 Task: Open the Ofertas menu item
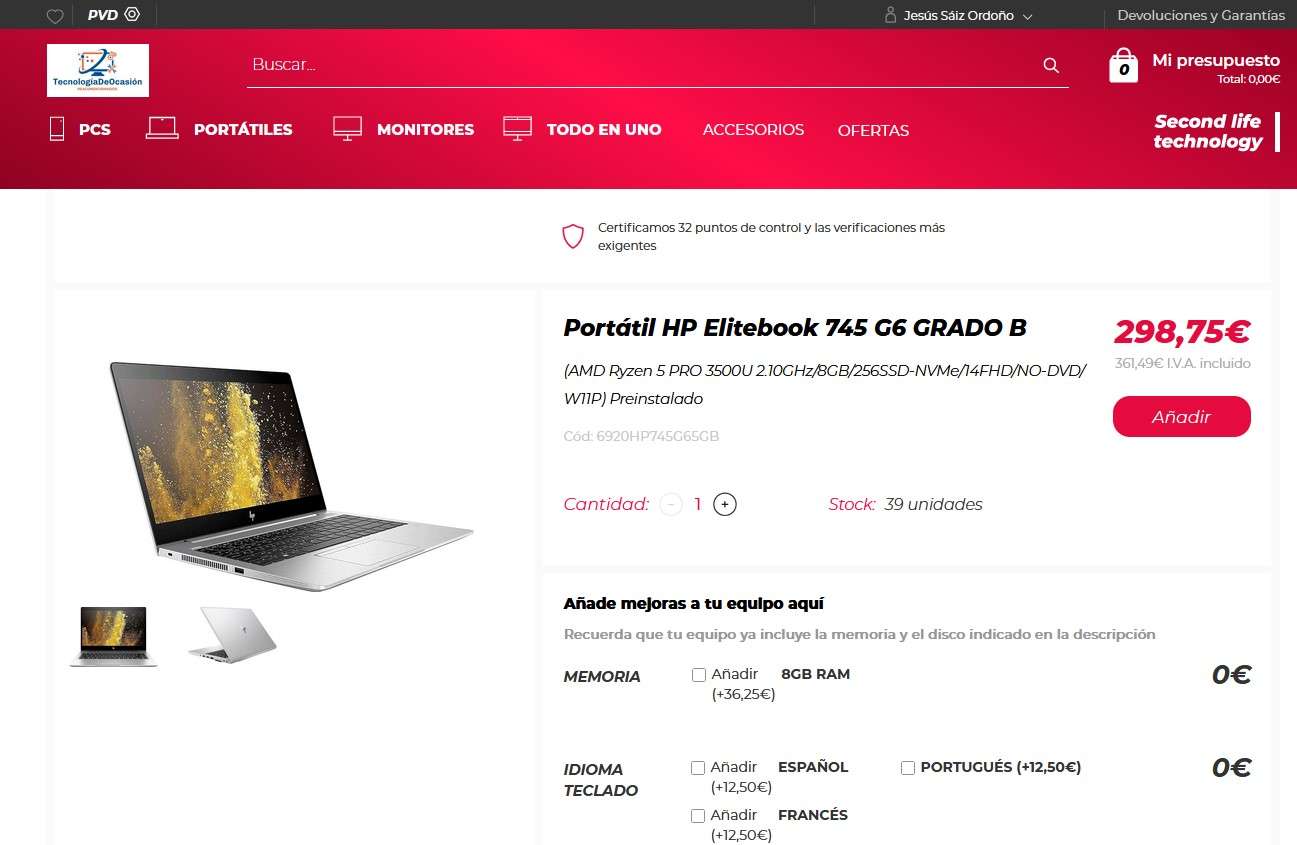click(873, 131)
